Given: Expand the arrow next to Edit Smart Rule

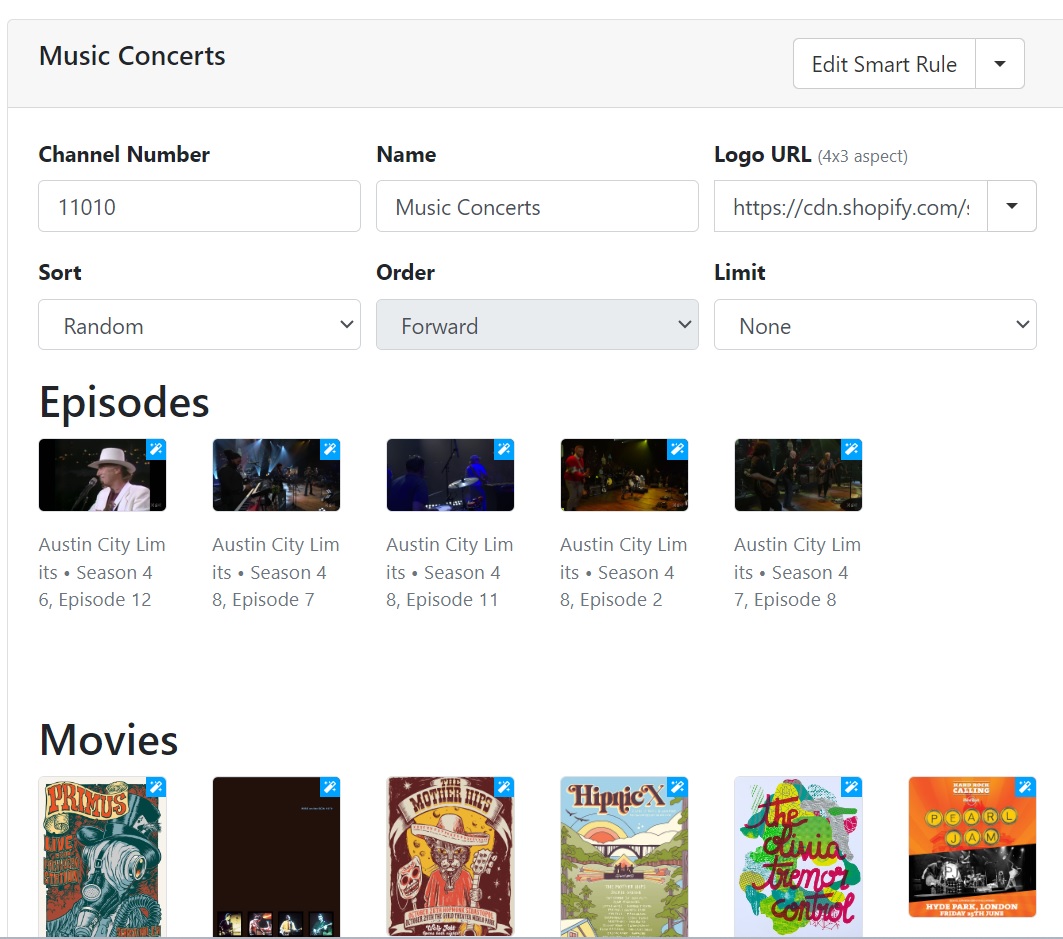Looking at the screenshot, I should click(x=1000, y=64).
